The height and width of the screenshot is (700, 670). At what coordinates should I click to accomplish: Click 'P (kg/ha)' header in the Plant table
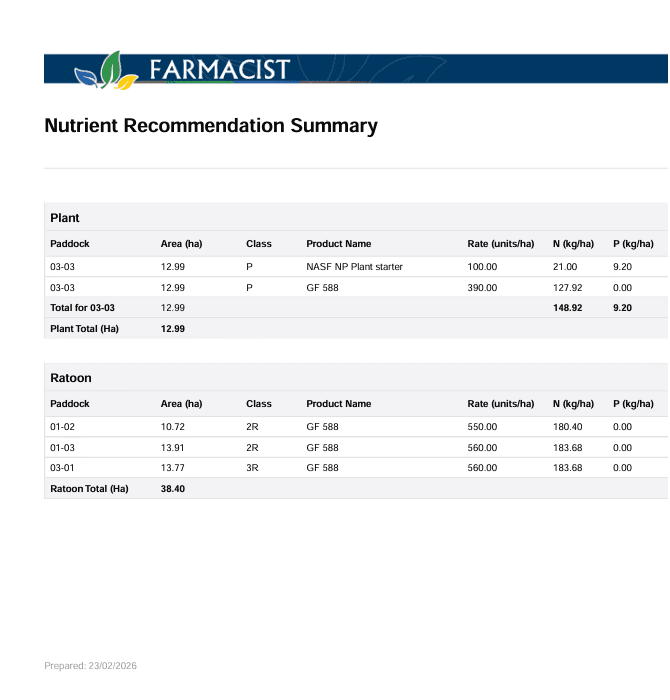[x=633, y=244]
